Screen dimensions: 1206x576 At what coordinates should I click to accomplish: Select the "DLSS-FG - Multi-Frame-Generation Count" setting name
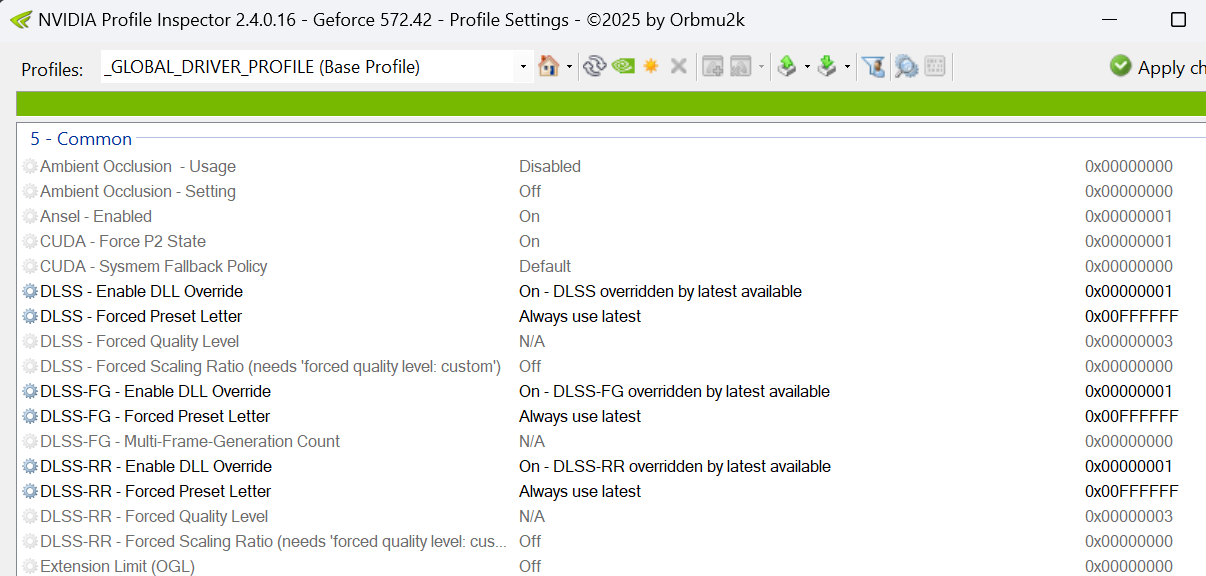[x=190, y=442]
